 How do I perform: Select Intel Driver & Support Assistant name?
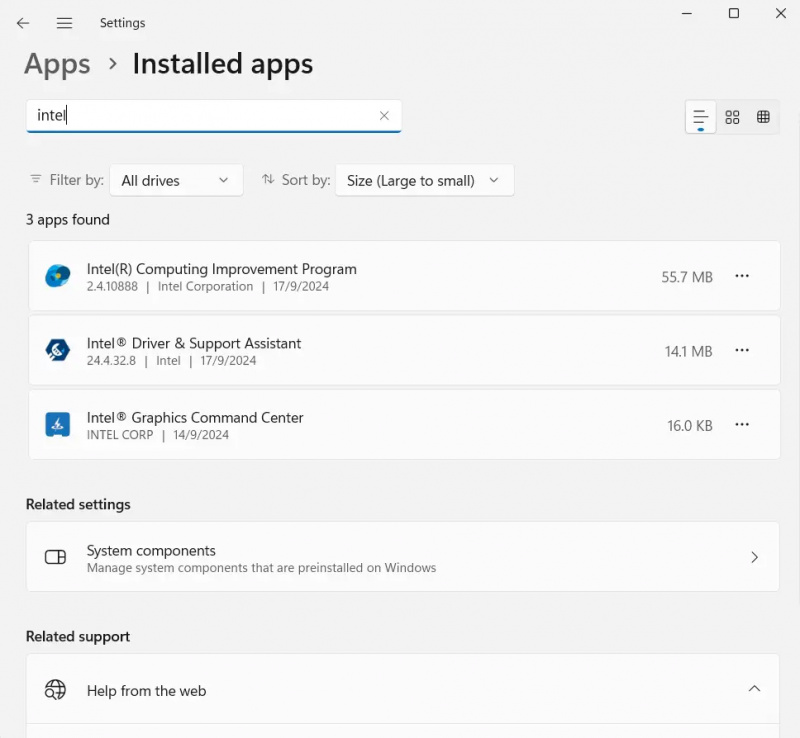coord(194,343)
